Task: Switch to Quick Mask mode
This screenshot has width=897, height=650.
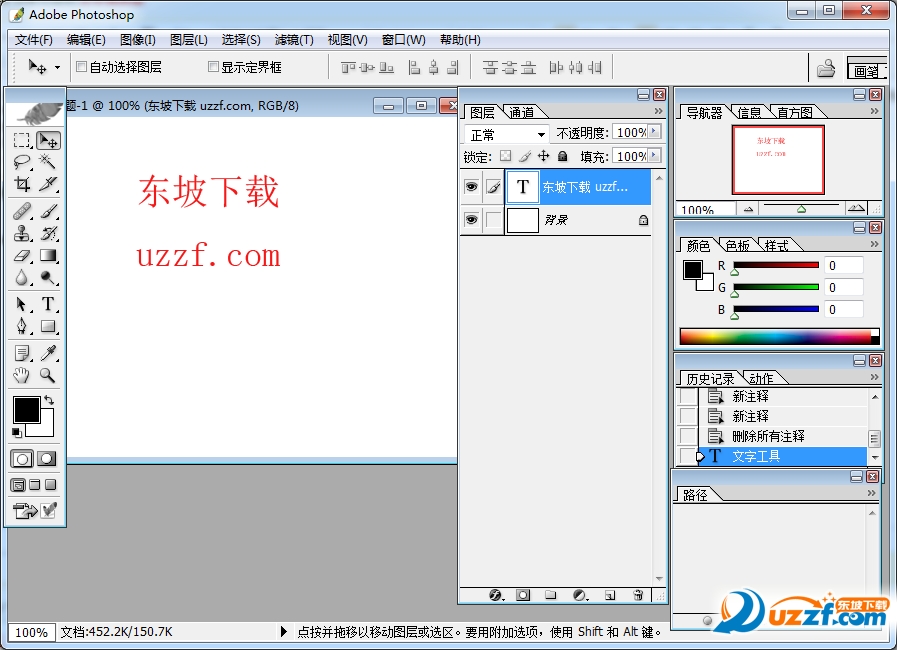Action: 46,458
